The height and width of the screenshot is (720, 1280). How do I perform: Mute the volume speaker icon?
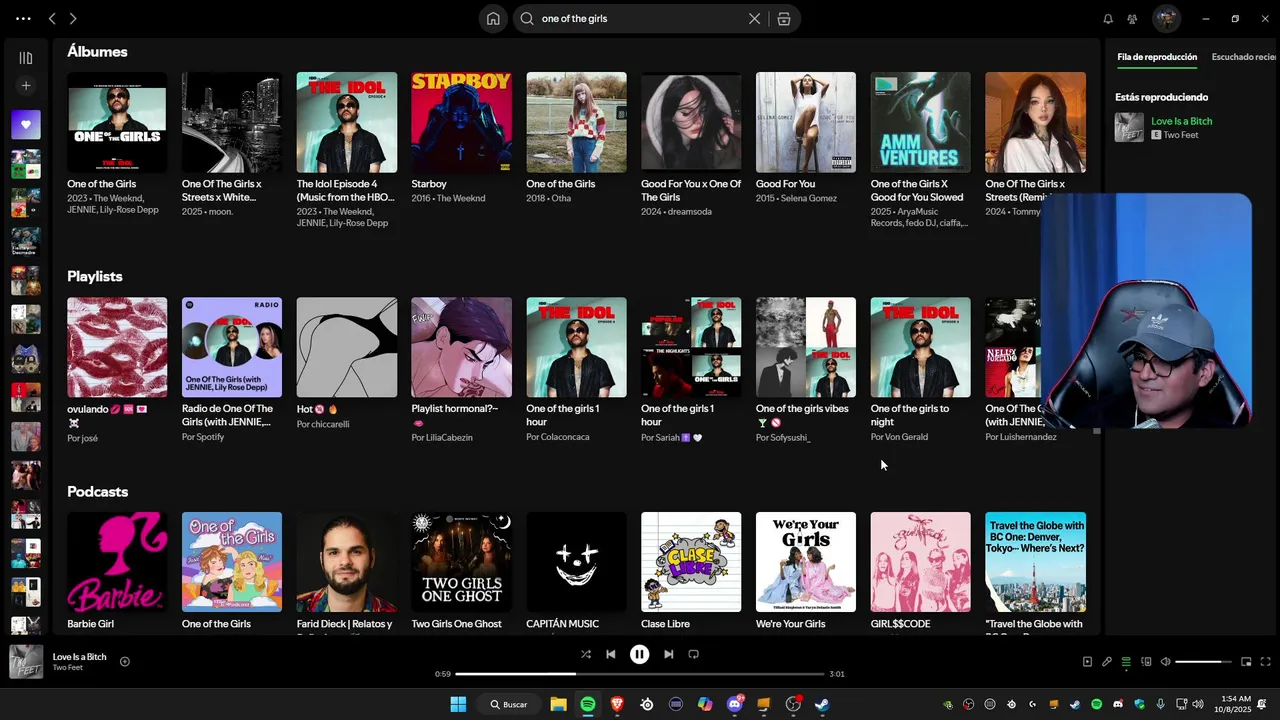(x=1165, y=661)
